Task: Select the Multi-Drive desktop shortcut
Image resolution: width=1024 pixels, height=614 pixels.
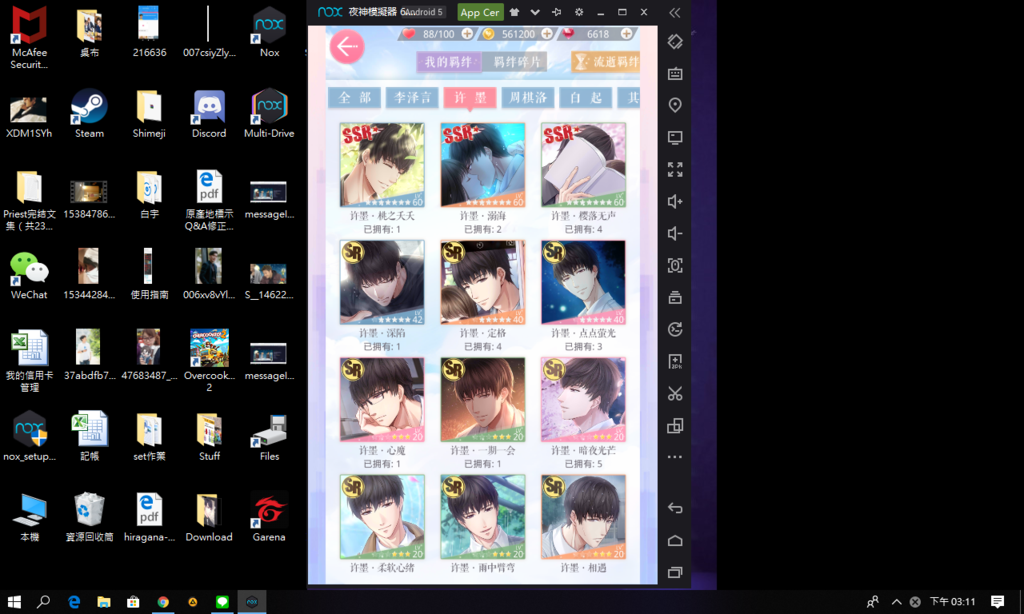Action: [269, 114]
